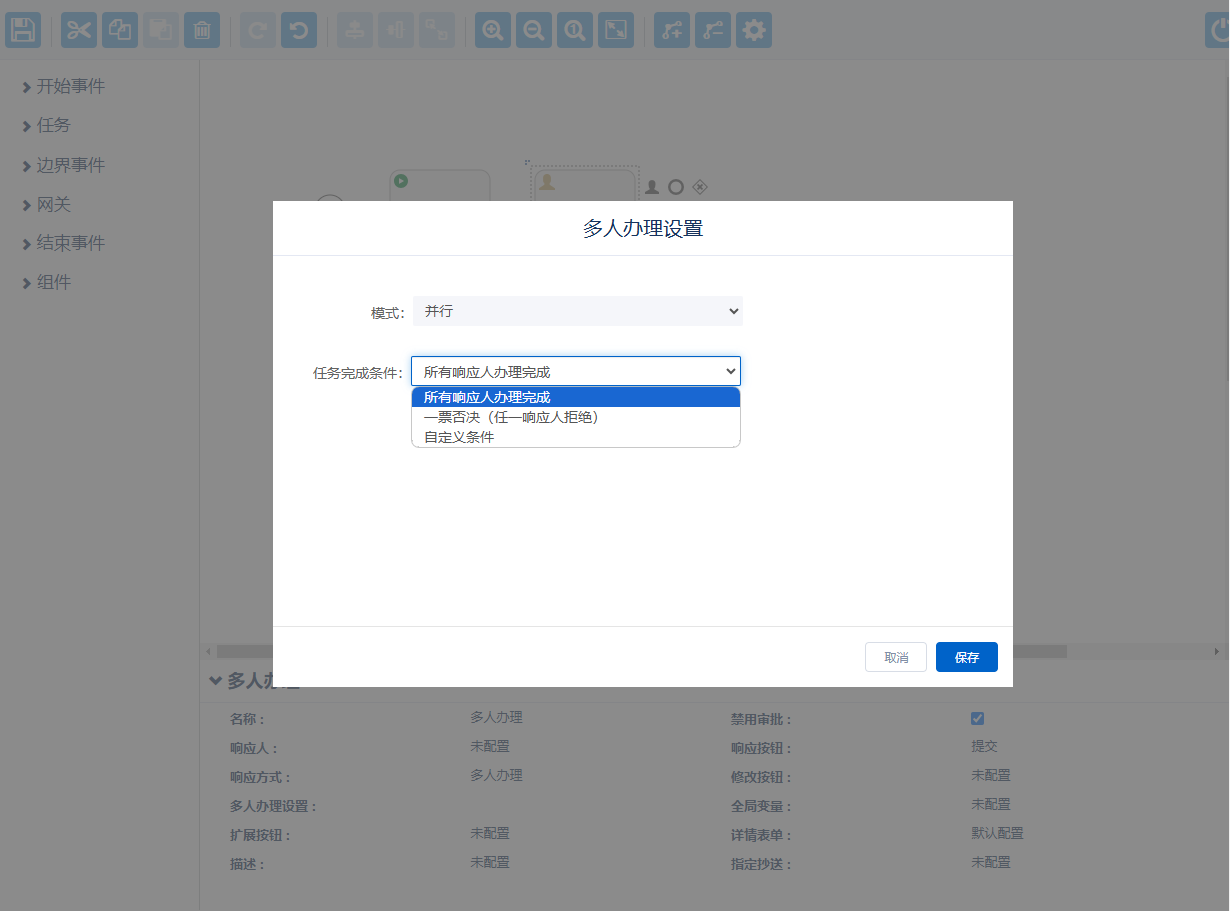Image resolution: width=1230 pixels, height=911 pixels.
Task: Select the 一票否决 option
Action: tap(511, 417)
